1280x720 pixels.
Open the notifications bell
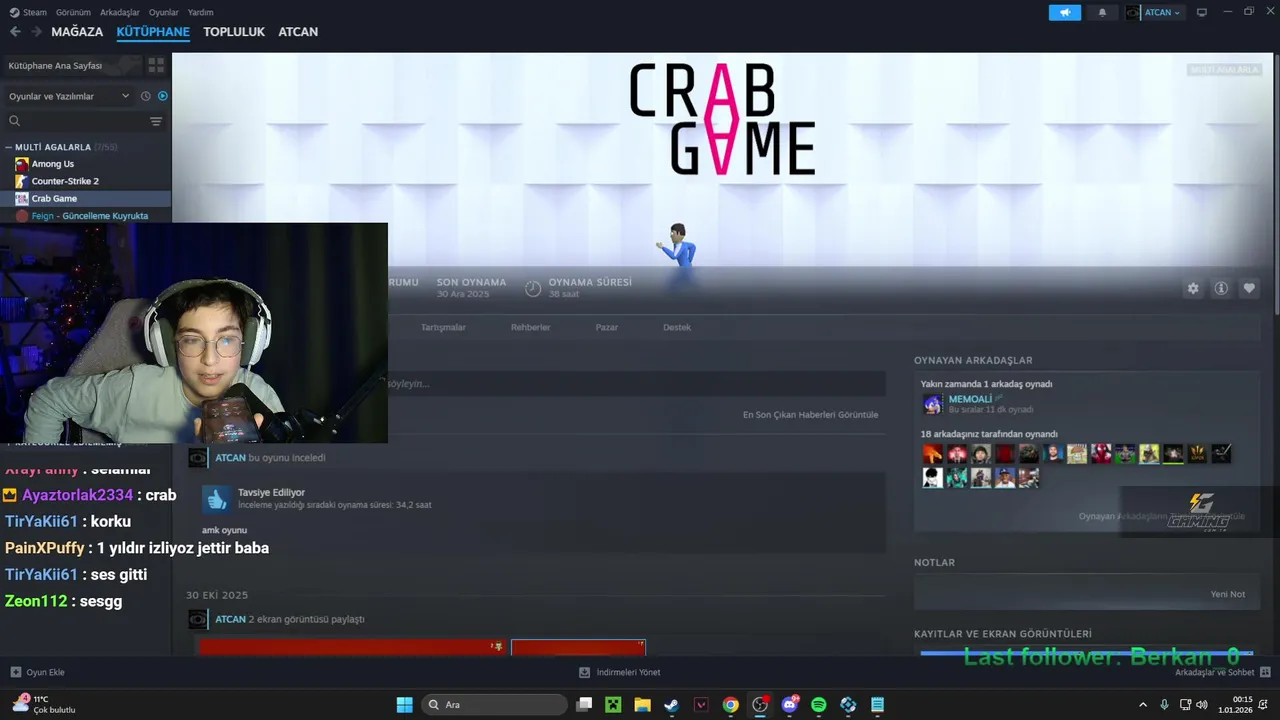(1102, 12)
